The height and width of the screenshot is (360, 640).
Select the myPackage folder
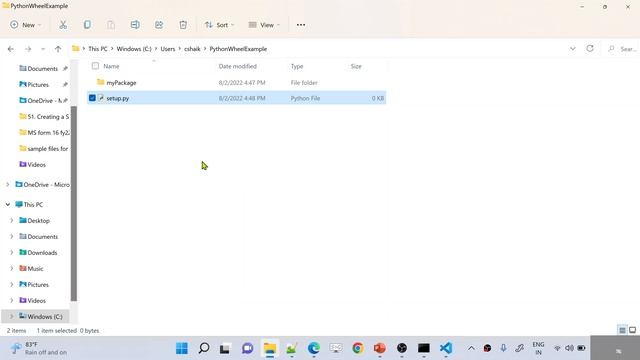click(x=121, y=82)
